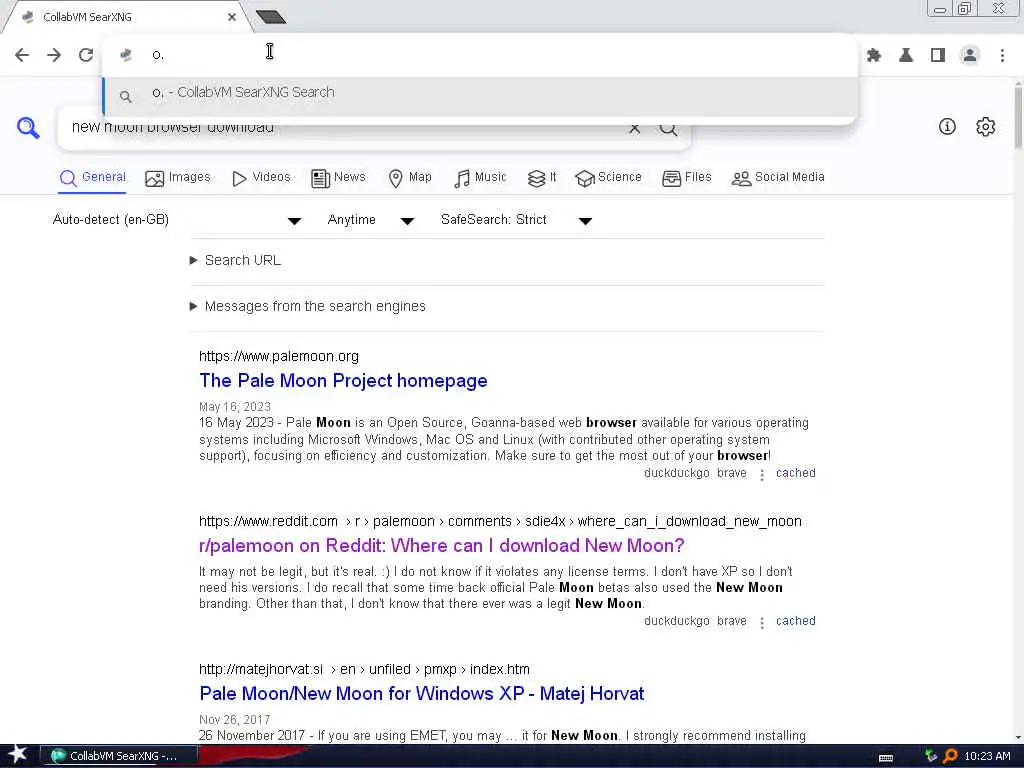1024x768 pixels.
Task: Switch to the Social Media tab
Action: pyautogui.click(x=778, y=178)
